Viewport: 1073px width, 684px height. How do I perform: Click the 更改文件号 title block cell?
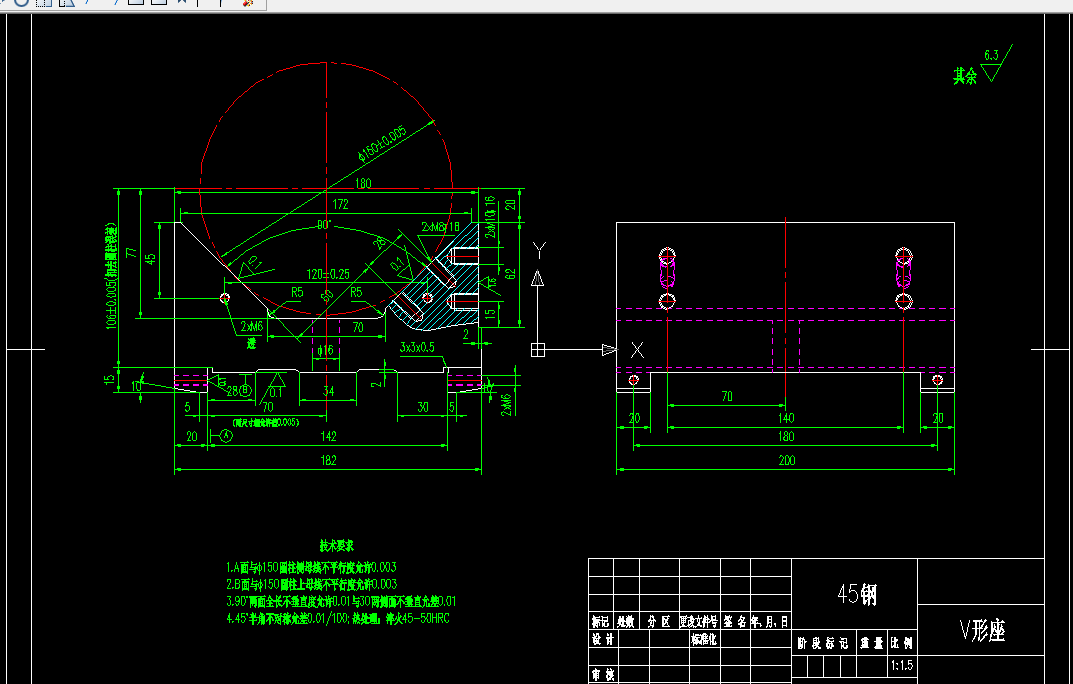click(x=699, y=621)
